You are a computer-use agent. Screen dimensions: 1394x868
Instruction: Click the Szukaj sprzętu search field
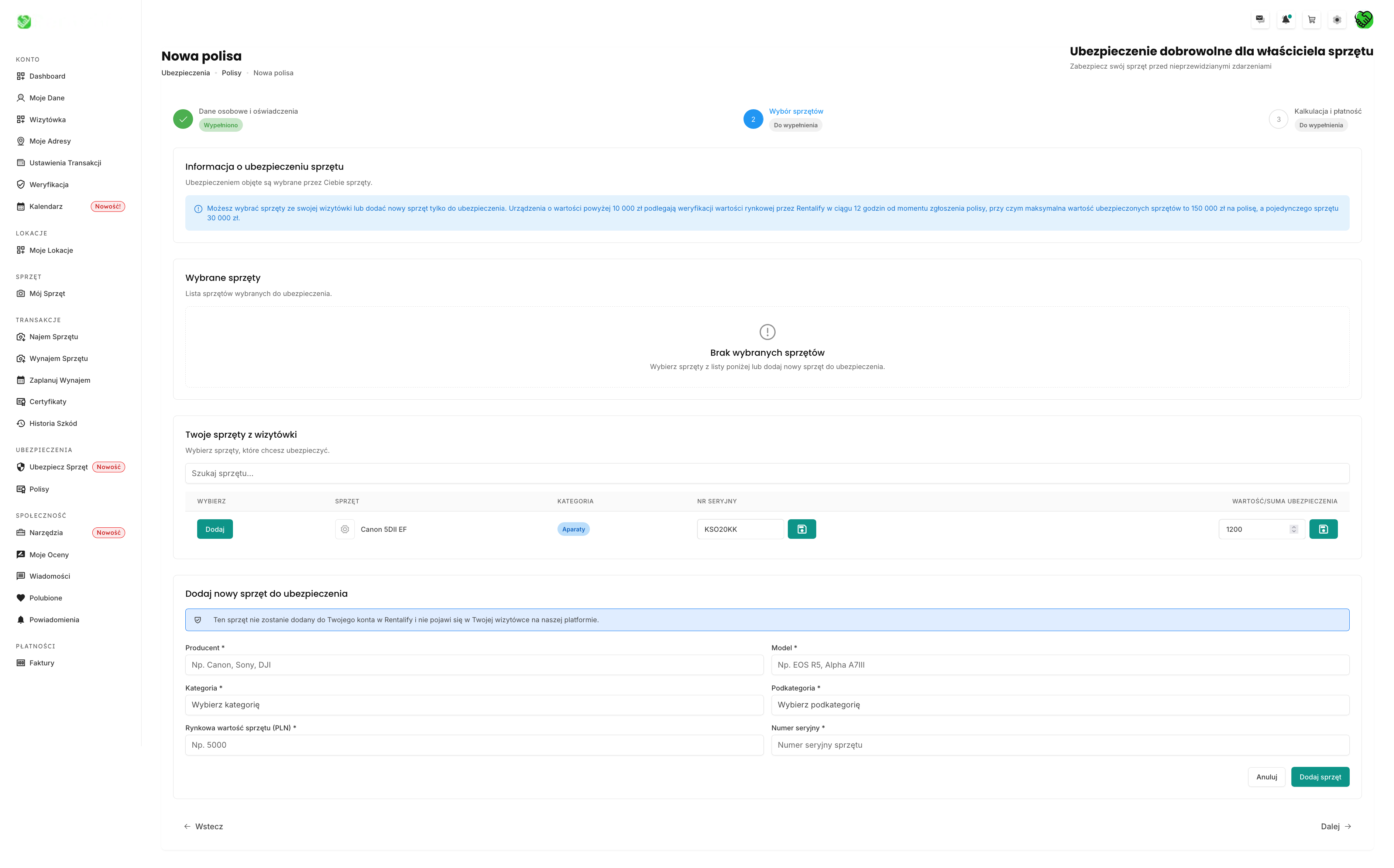pyautogui.click(x=766, y=473)
